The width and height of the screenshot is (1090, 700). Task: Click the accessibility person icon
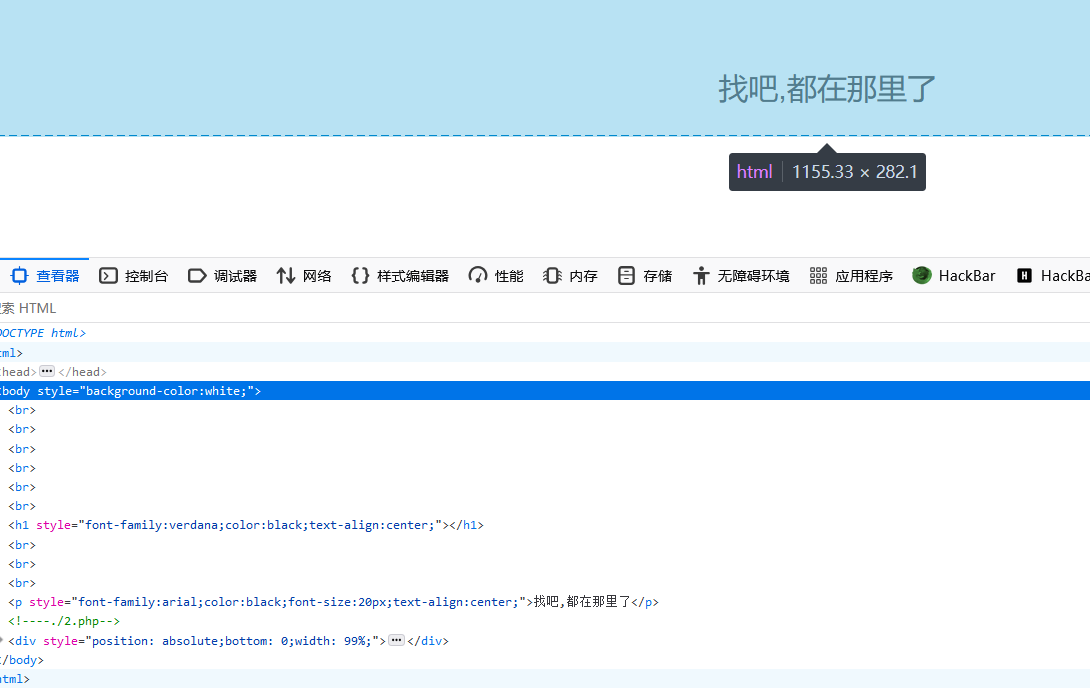[701, 276]
